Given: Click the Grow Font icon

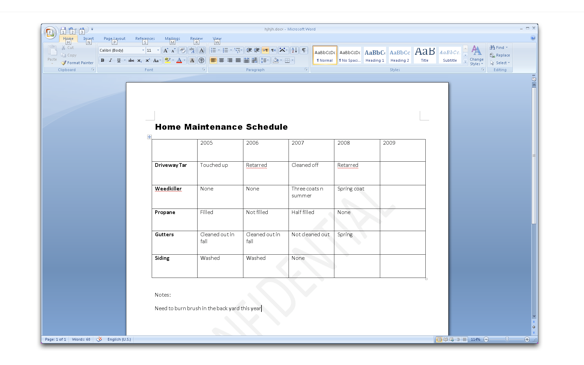Looking at the screenshot, I should [x=166, y=51].
